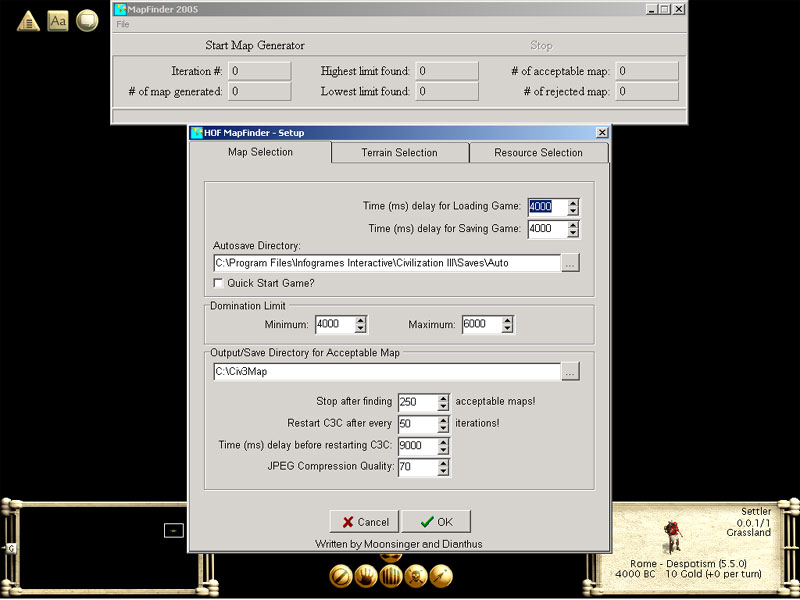Switch to the Map Selection tab
This screenshot has height=600, width=800.
[x=260, y=152]
